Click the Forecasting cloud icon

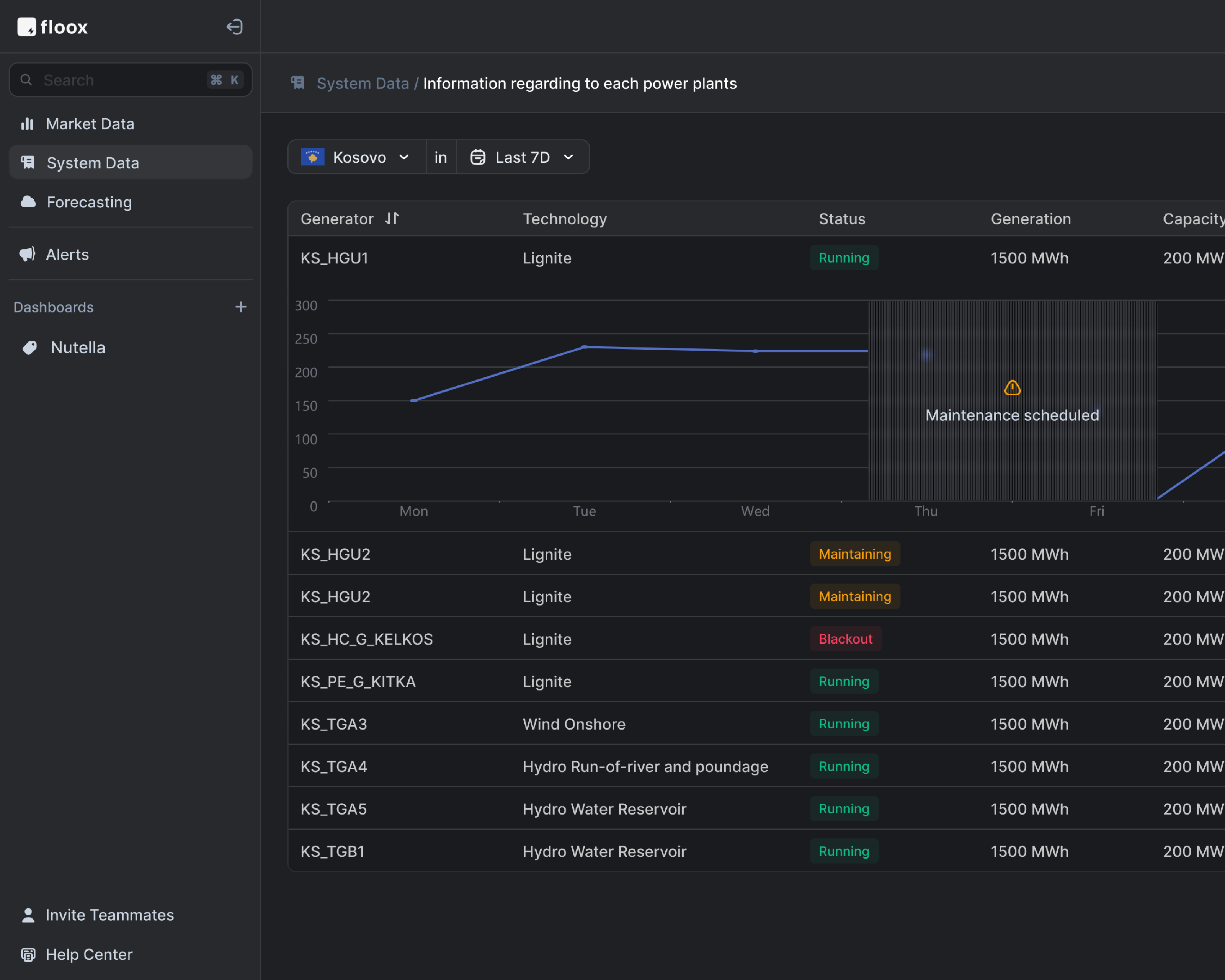click(28, 202)
